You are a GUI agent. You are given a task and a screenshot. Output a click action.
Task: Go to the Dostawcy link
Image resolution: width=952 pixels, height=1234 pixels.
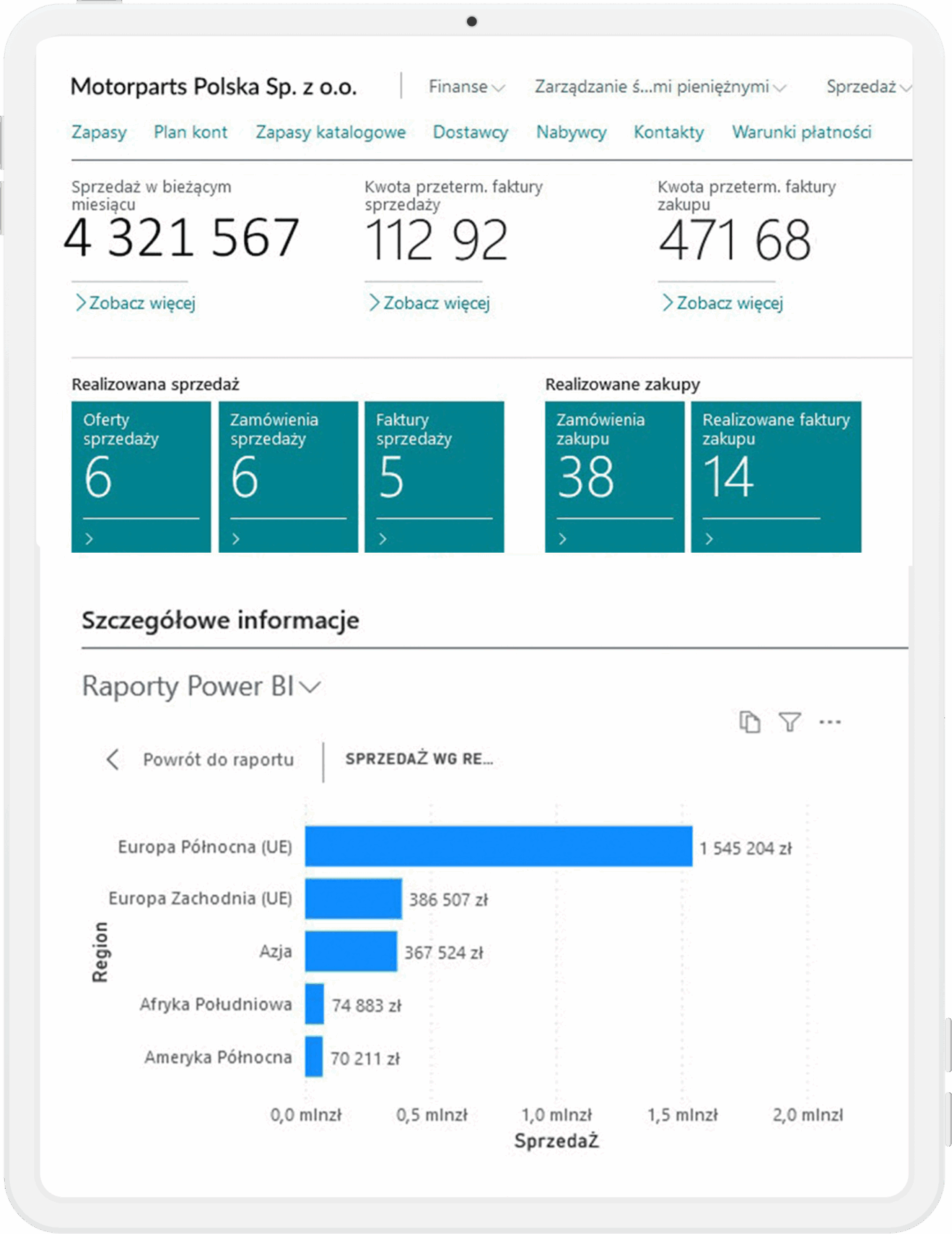tap(470, 132)
